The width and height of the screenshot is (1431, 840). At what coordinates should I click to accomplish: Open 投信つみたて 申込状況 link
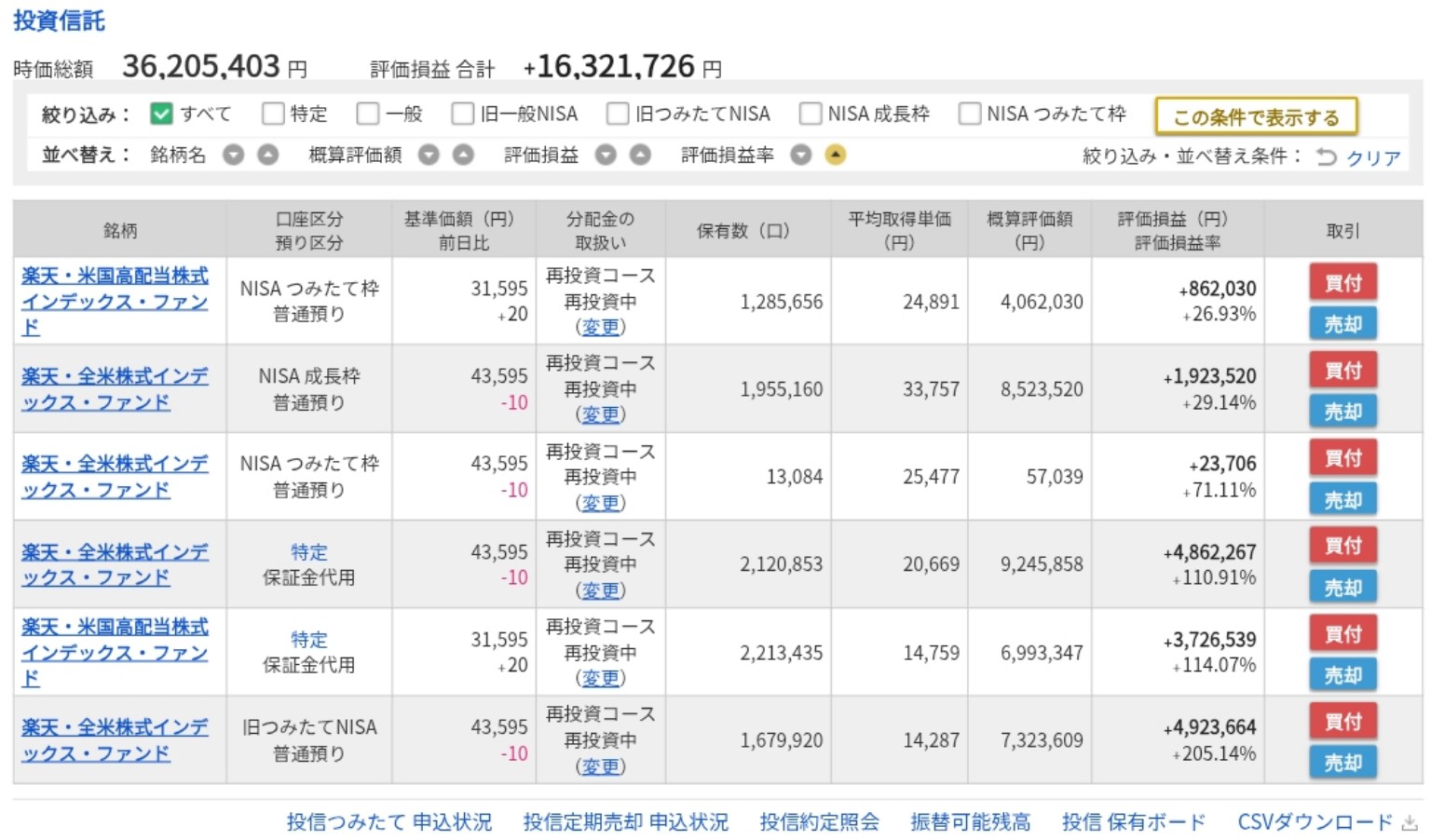pyautogui.click(x=388, y=822)
